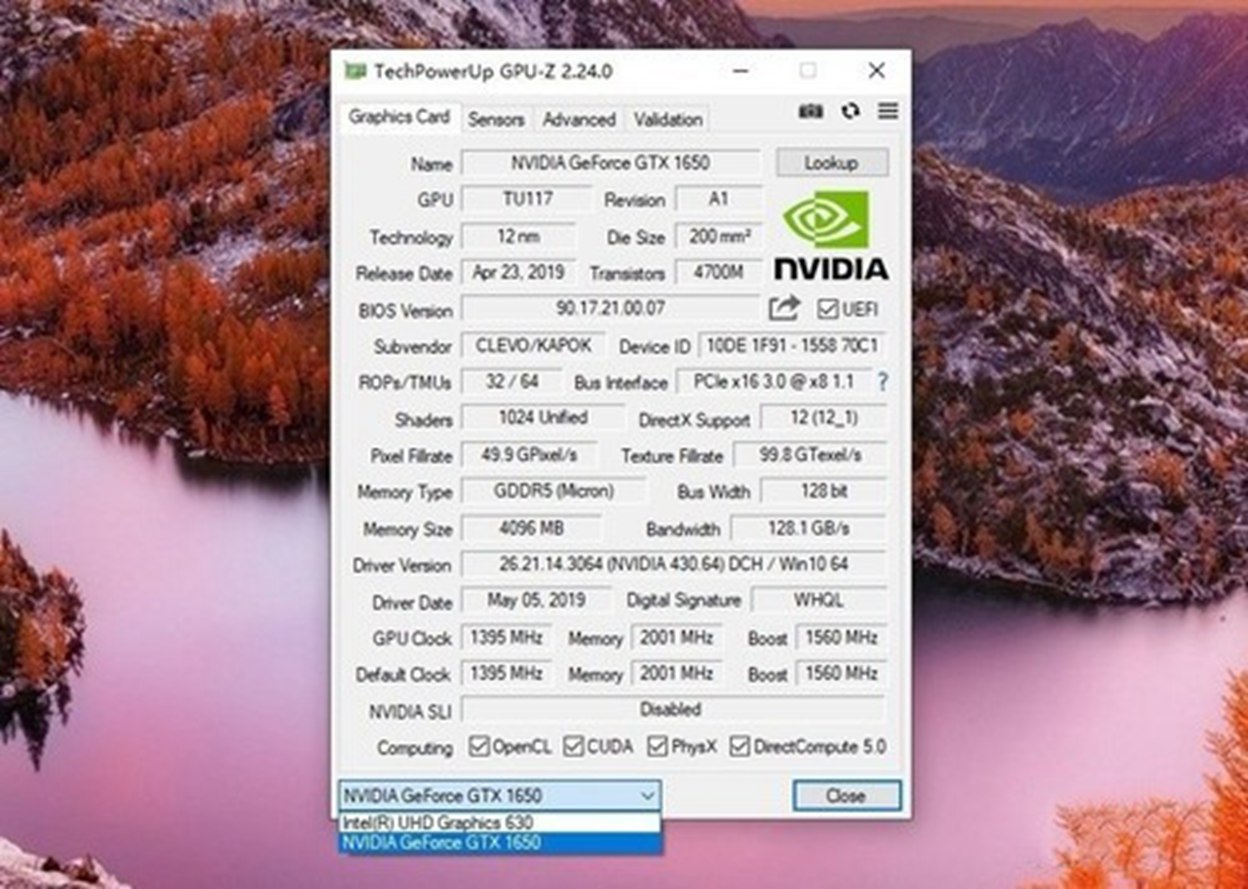Click the Driver Version 26.21.14.3064 value

(x=674, y=564)
